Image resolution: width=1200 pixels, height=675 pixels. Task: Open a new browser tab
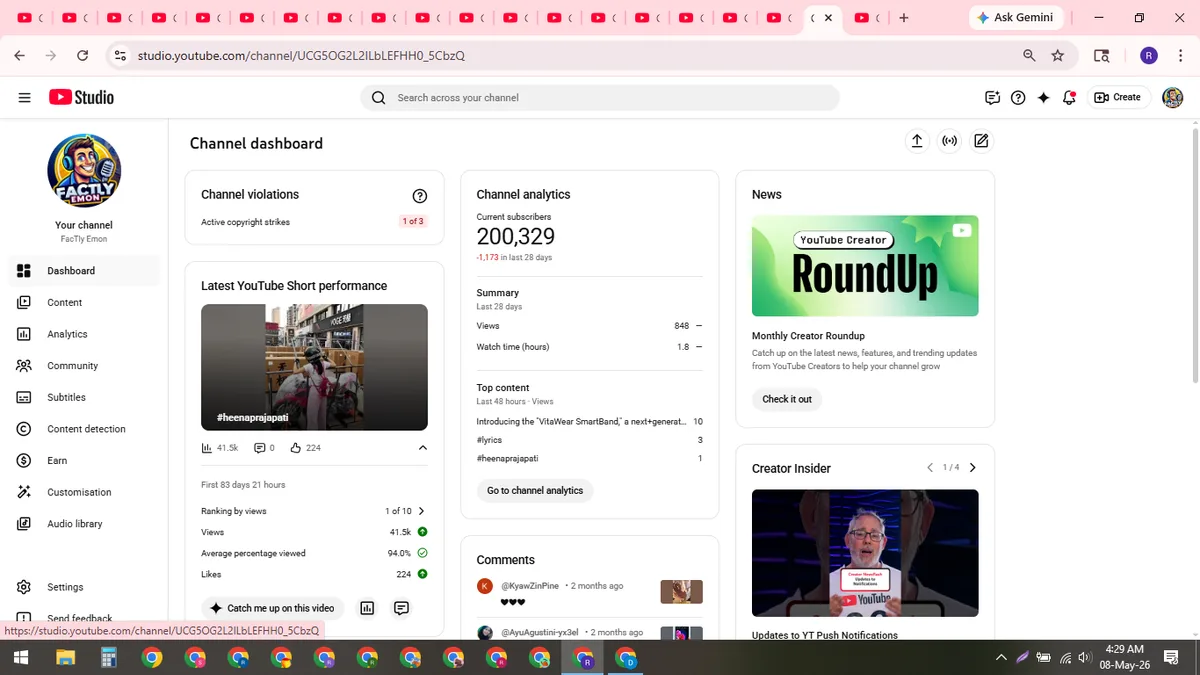point(904,18)
